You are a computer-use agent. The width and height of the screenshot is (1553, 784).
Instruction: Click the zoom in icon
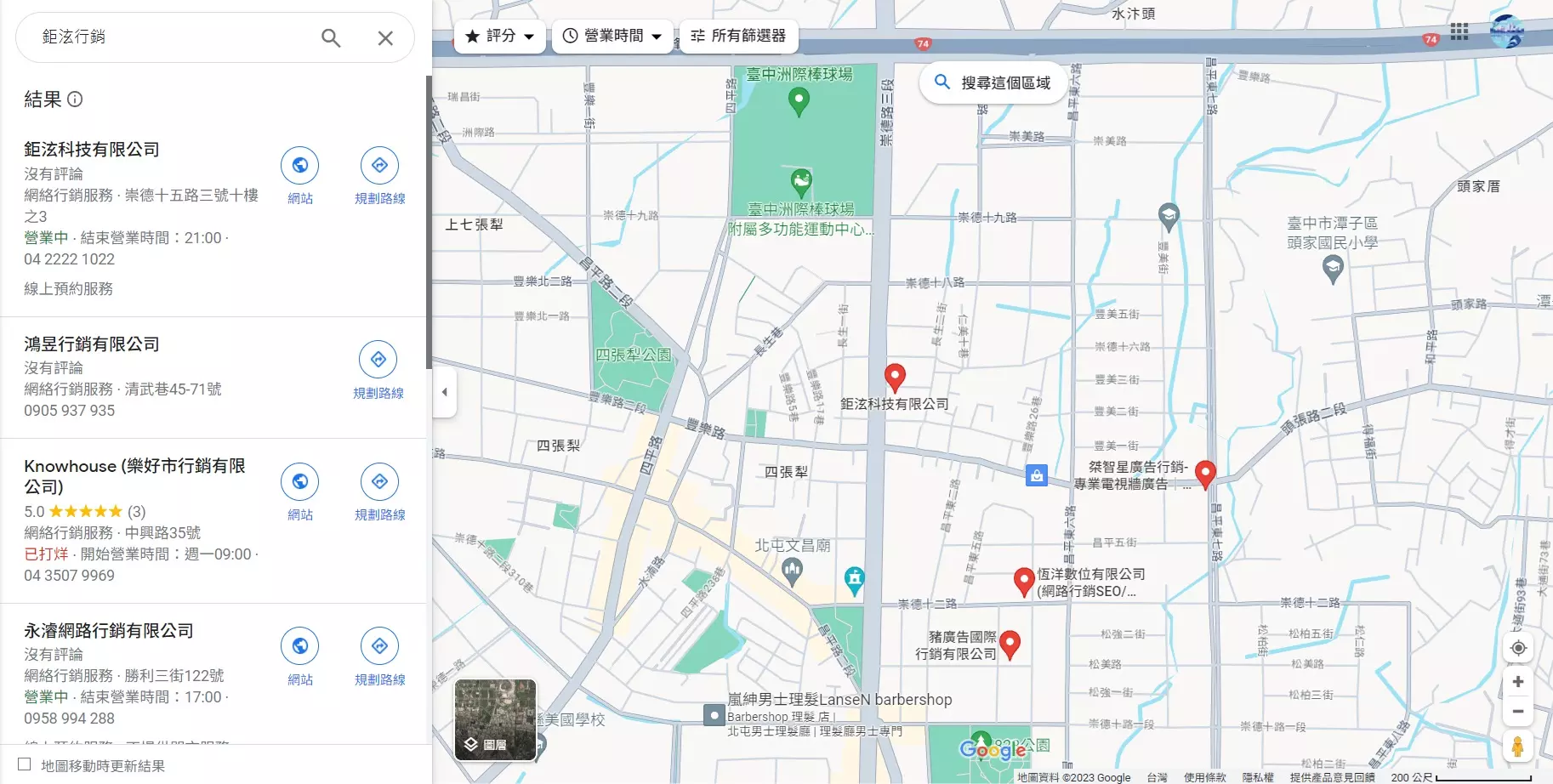1519,681
